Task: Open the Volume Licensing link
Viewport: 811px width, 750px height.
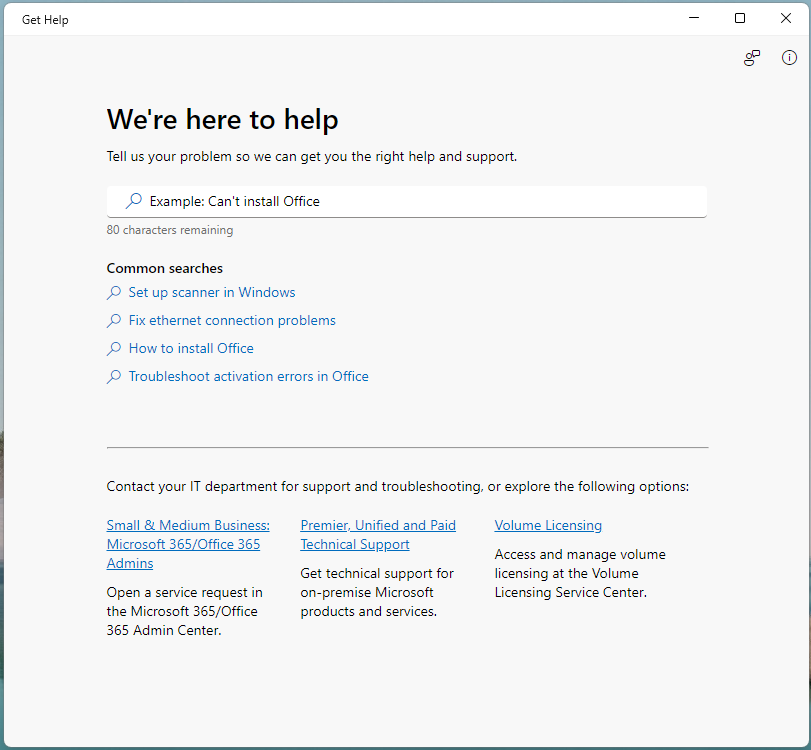Action: click(x=548, y=525)
